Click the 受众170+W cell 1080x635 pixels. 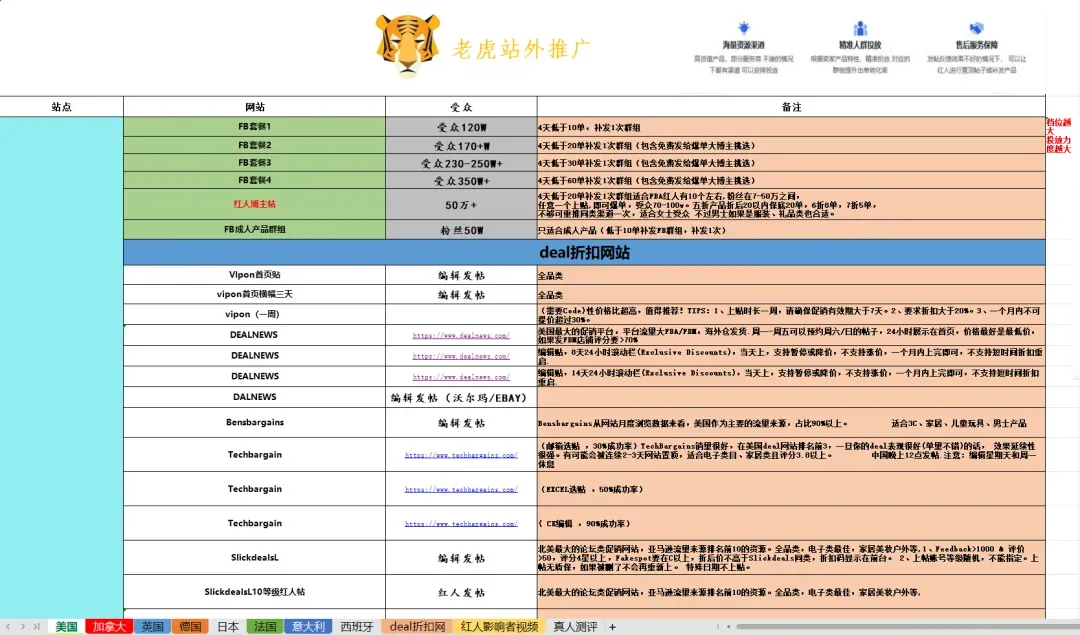click(x=461, y=145)
